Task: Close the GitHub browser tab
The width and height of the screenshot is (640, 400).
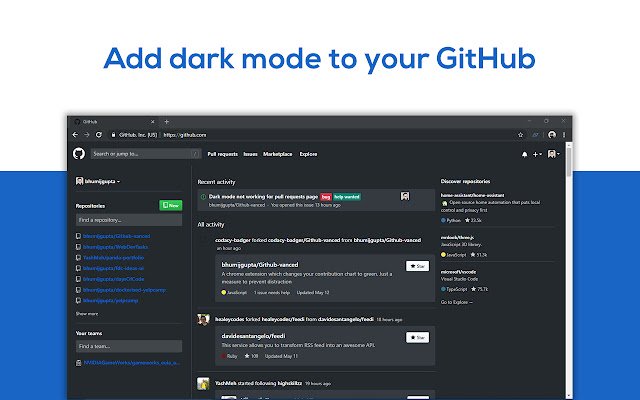Action: click(x=153, y=122)
